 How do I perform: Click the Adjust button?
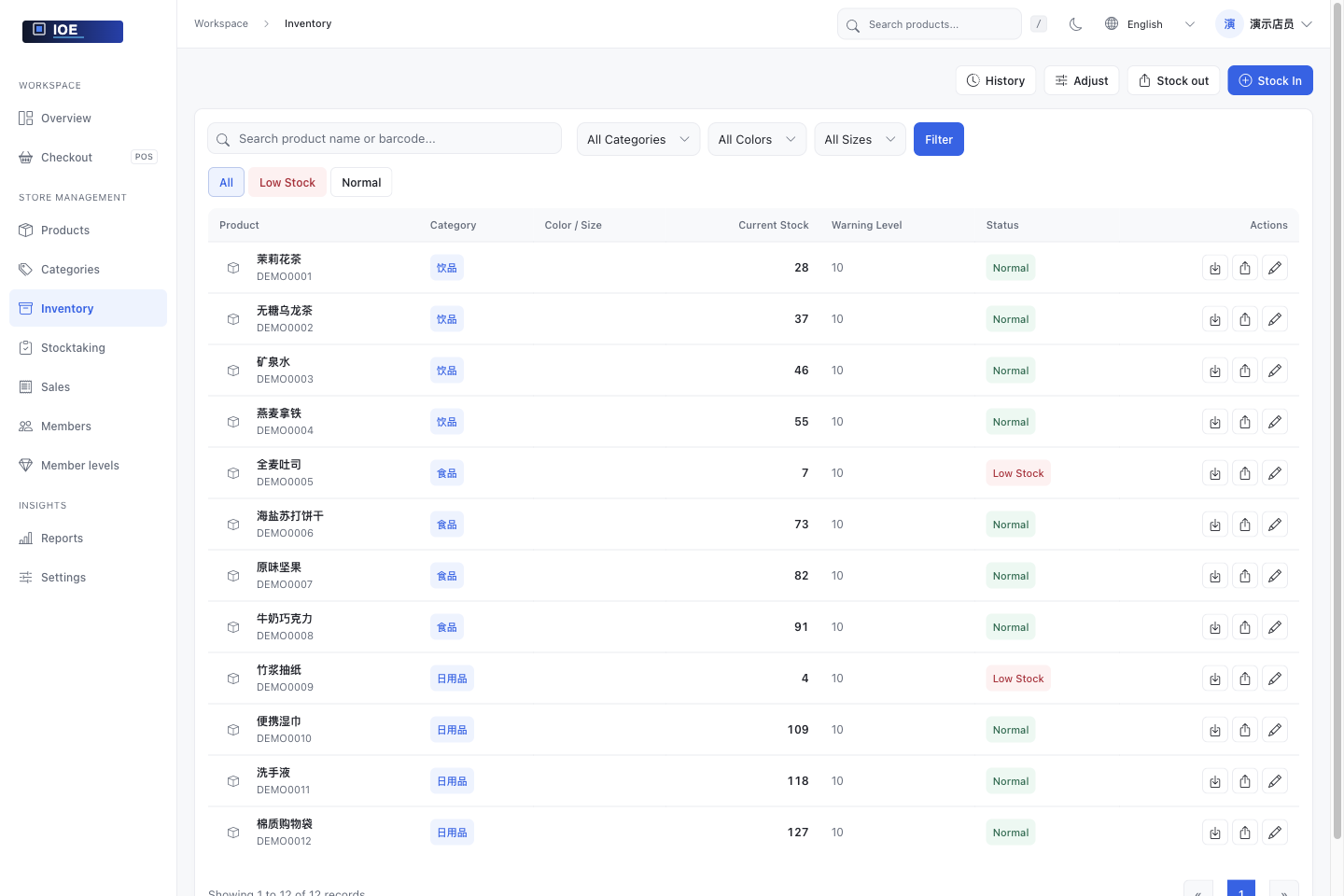pos(1082,80)
